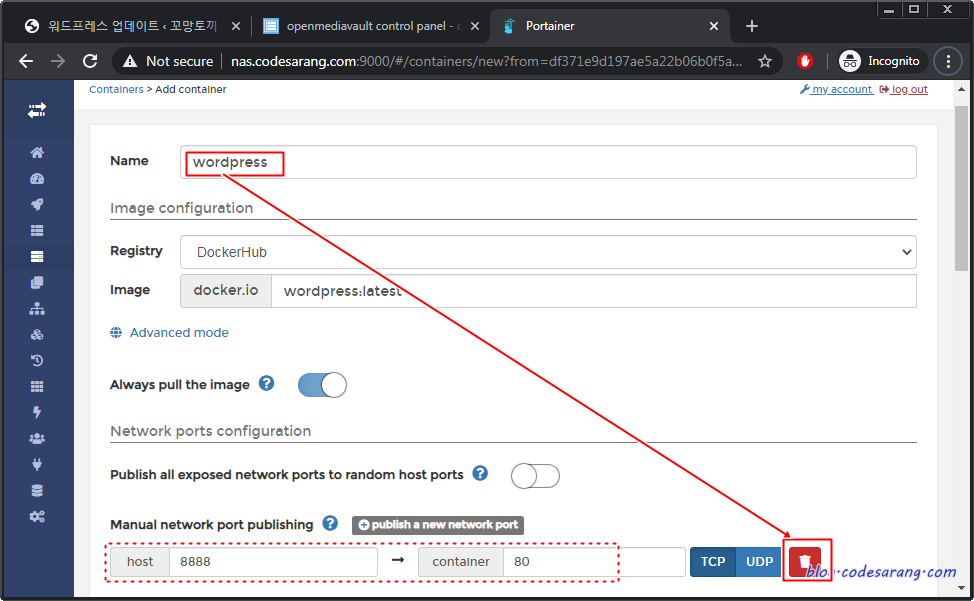The width and height of the screenshot is (974, 601).
Task: Close the 워드프레스 업데이트 tab
Action: (x=235, y=26)
